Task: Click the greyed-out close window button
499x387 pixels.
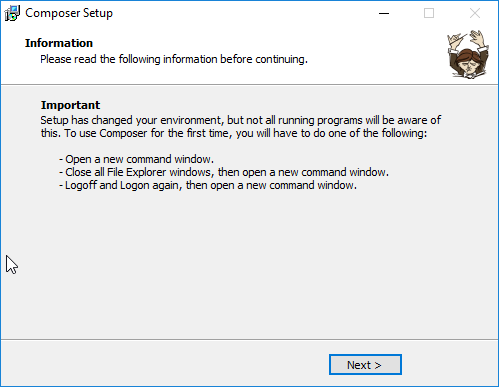Action: click(x=475, y=13)
